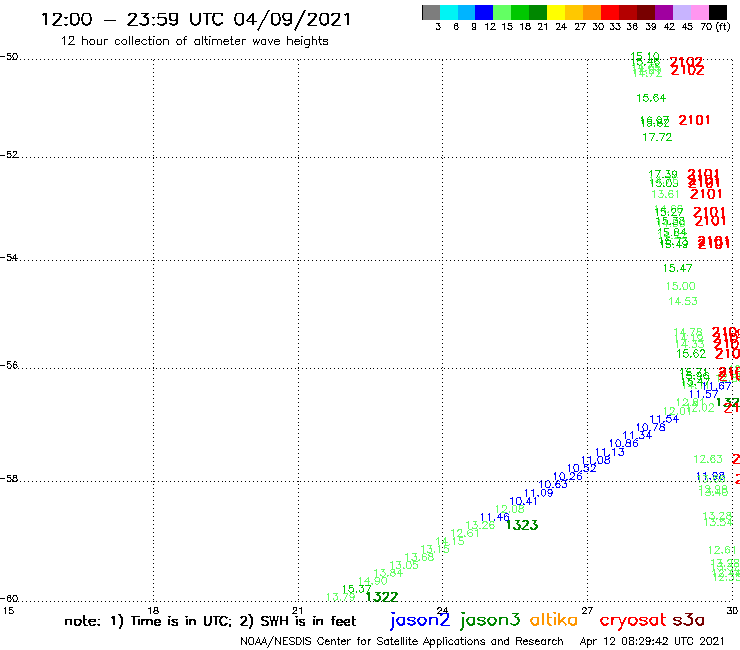Viewport: 740px width, 650px height.
Task: Click the dark green time label '1322'
Action: [382, 597]
